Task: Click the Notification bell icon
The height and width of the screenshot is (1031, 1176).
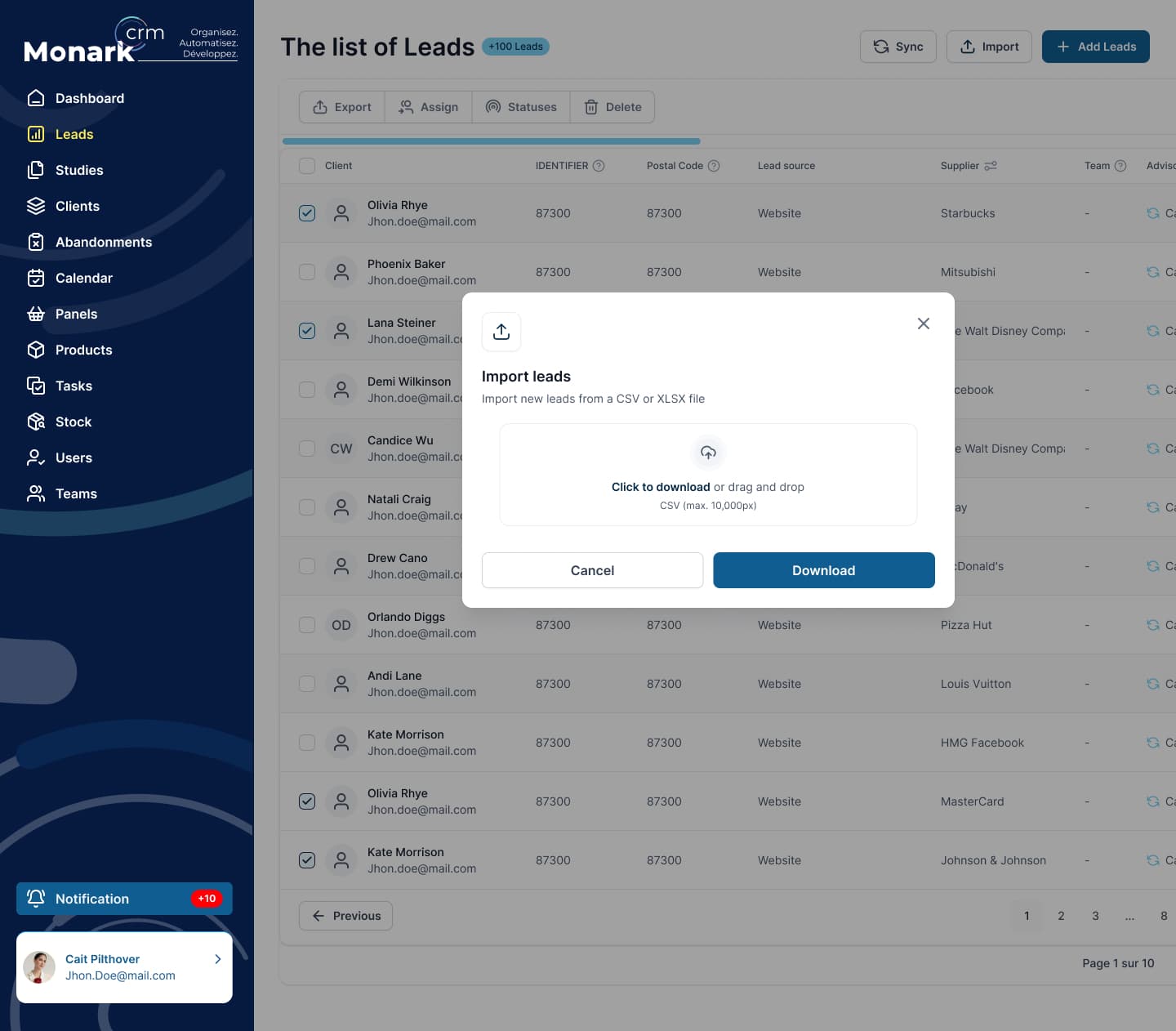Action: (x=36, y=898)
